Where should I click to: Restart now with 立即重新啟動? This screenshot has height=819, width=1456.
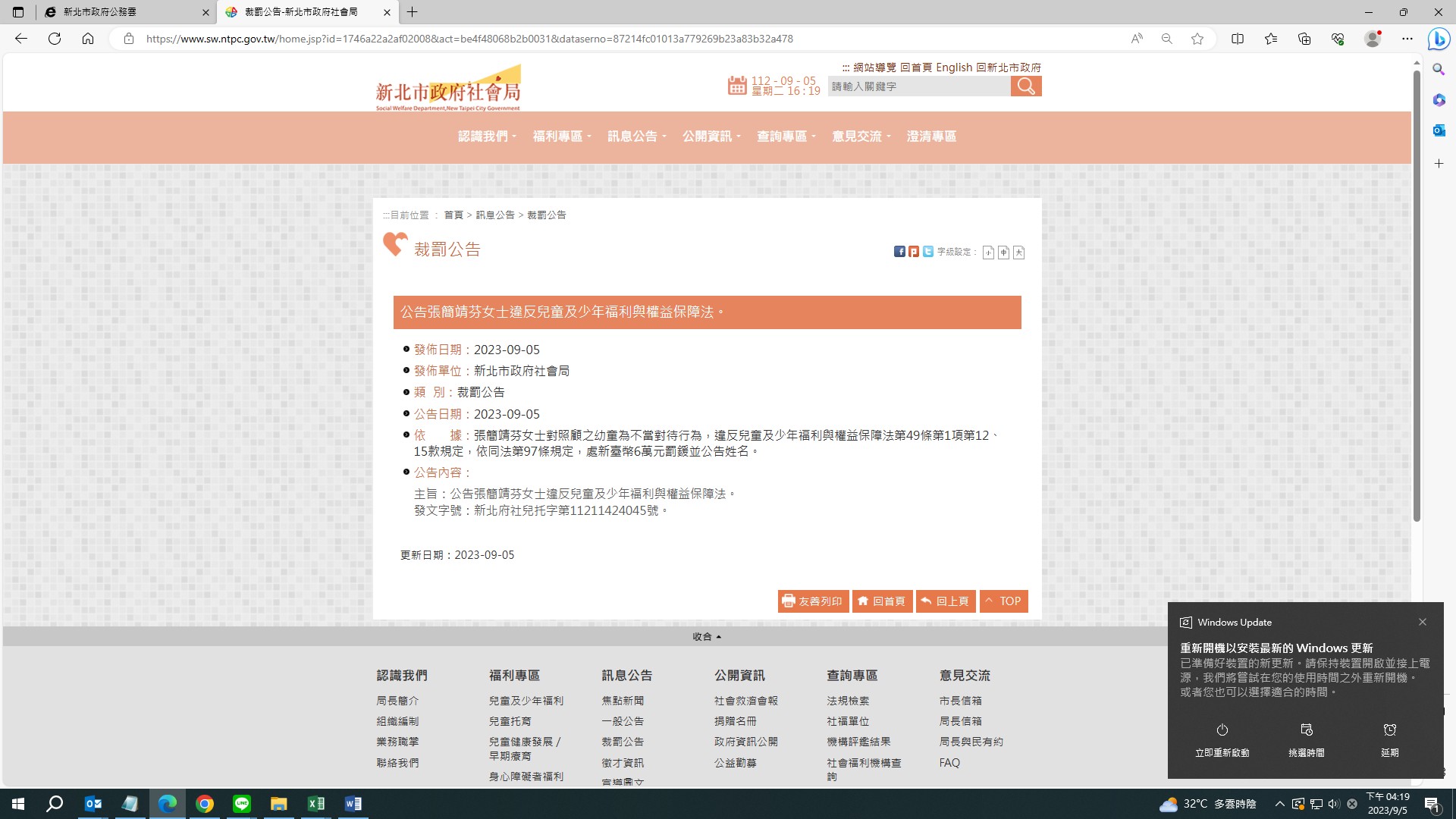1222,740
